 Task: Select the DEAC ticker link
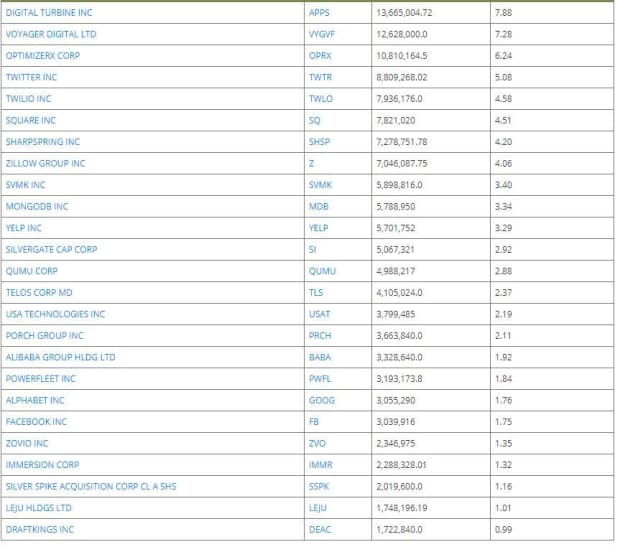click(320, 530)
